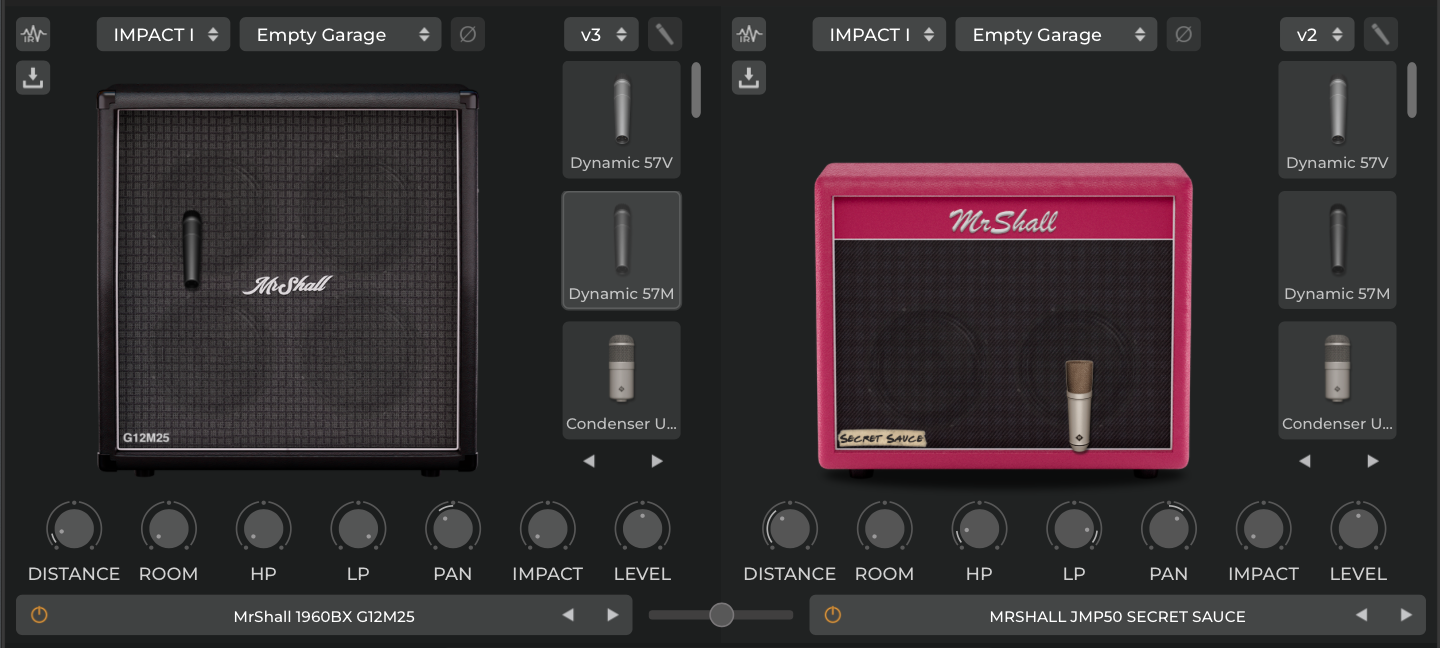Toggle power for MRSHALL JMP50 SECRET SAUCE cabinet

[832, 615]
